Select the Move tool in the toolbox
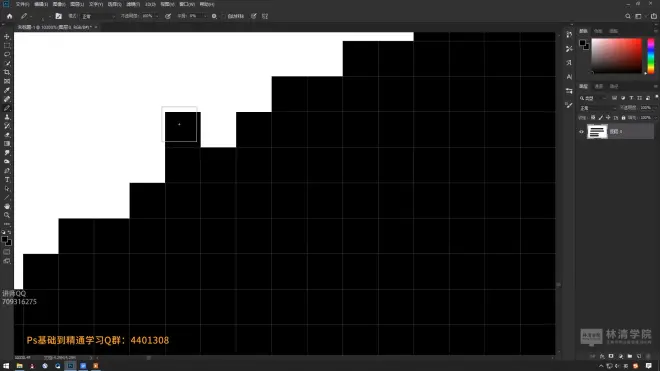This screenshot has height=371, width=660. 7,37
